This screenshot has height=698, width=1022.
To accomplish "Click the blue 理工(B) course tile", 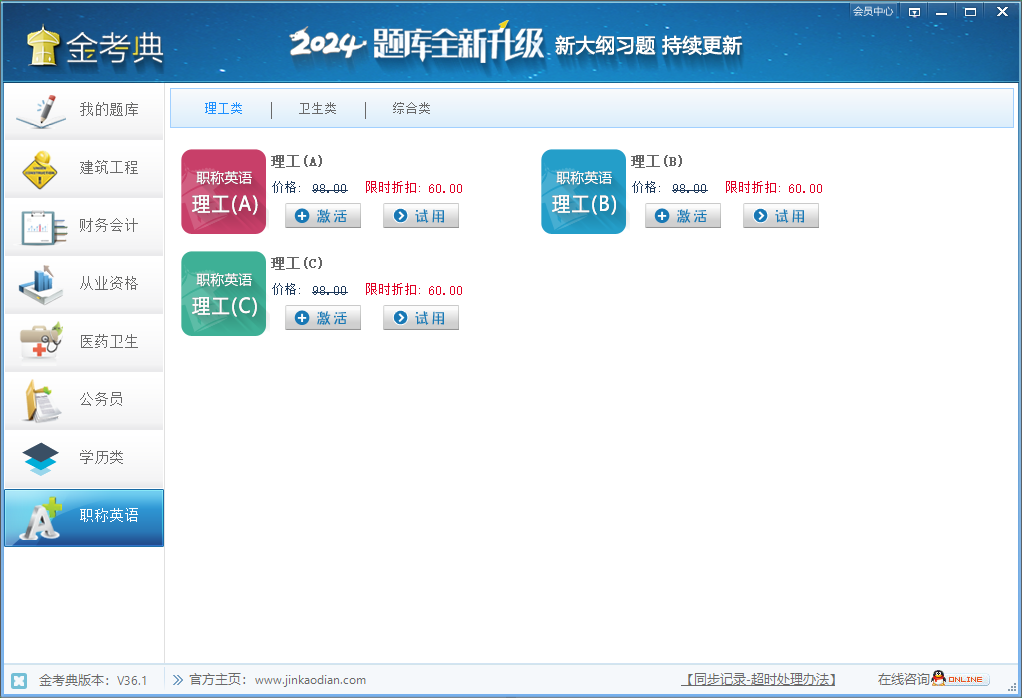I will coord(583,192).
